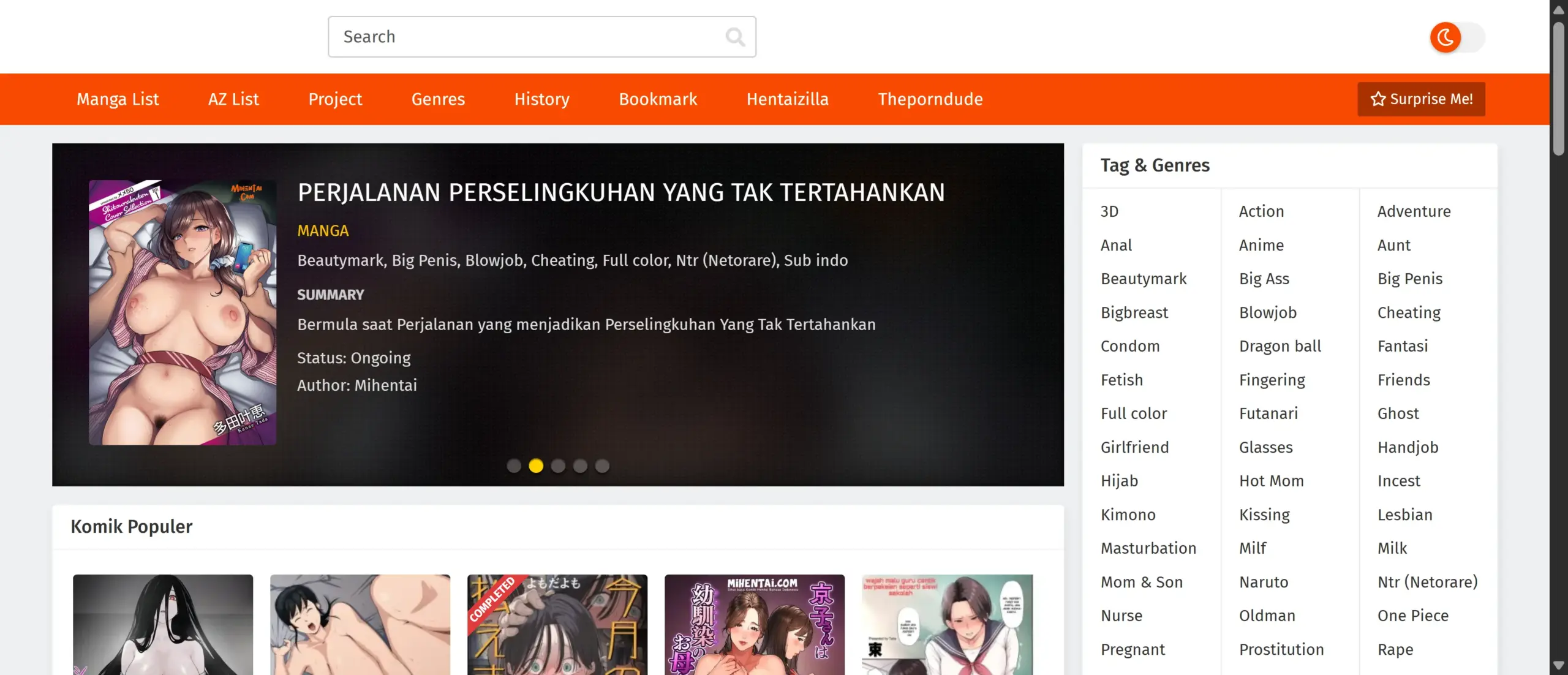Switch to the fourth carousel slide dot

click(x=580, y=466)
